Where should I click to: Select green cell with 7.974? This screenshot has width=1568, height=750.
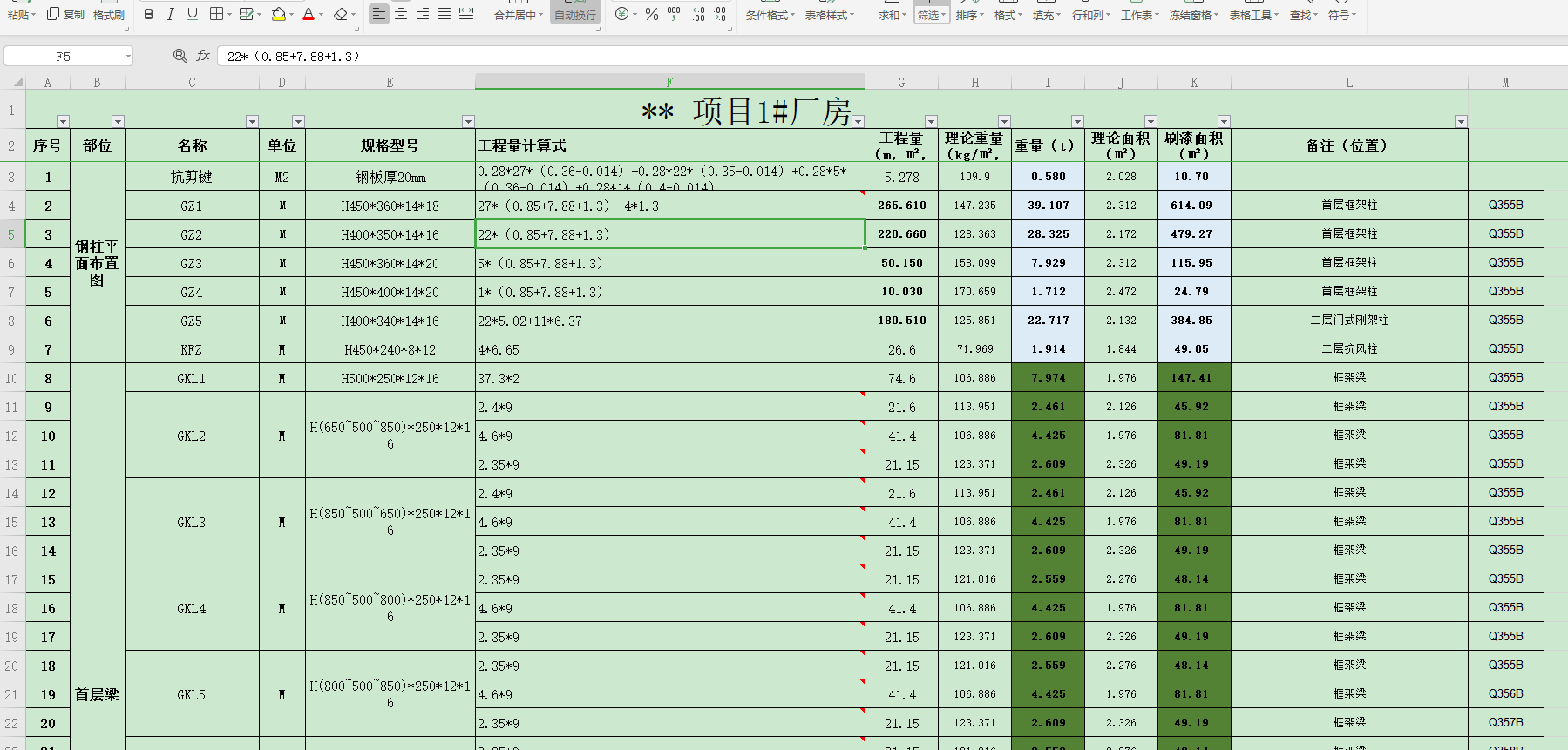tap(1048, 378)
